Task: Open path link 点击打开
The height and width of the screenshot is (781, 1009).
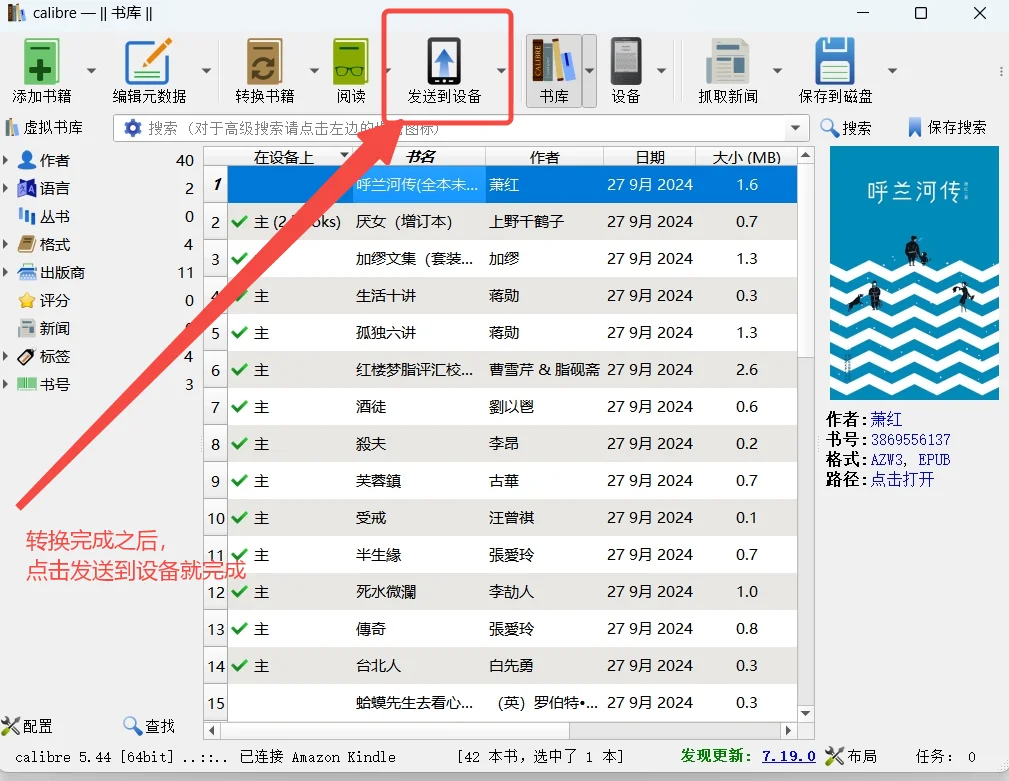Action: (x=902, y=480)
